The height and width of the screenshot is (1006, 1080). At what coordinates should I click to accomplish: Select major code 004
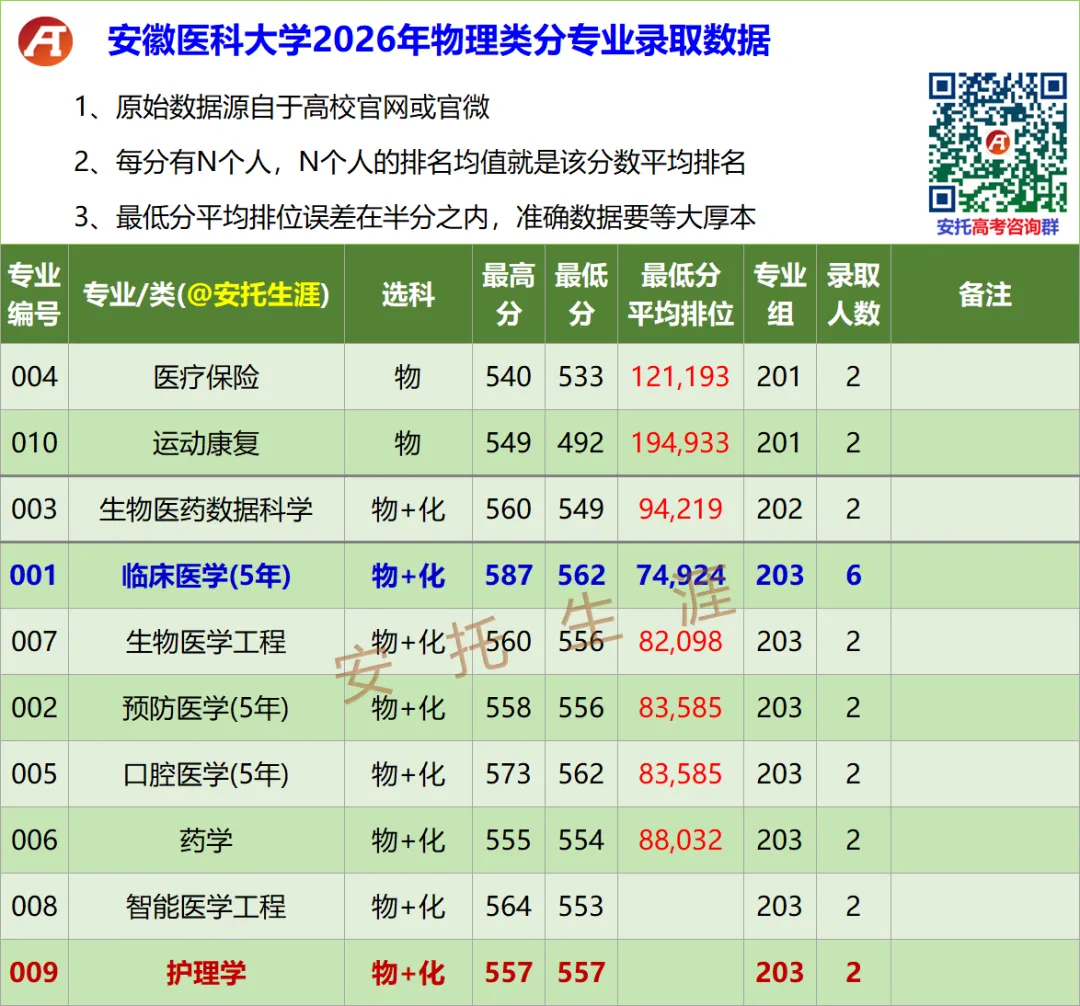coord(34,377)
